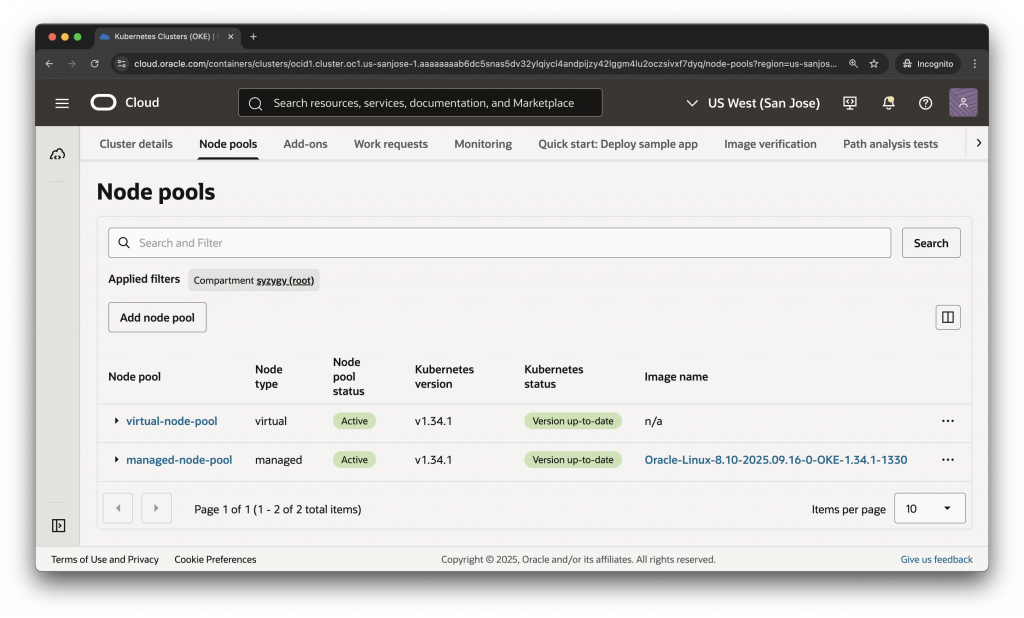Click the Search and Filter input field
This screenshot has height=618, width=1024.
[x=500, y=243]
